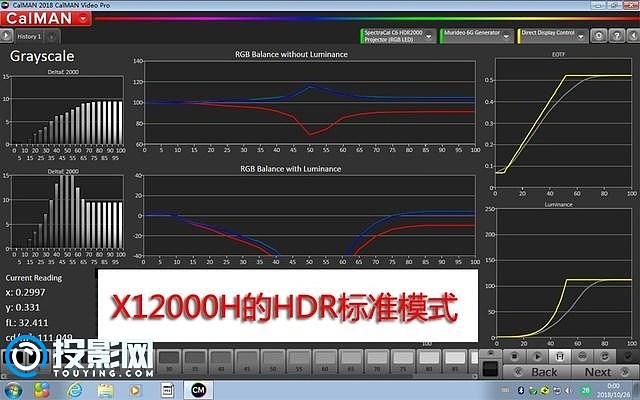Screen dimensions: 640x400
Task: Switch to CalMAN via CM taskbar icon
Action: [x=198, y=390]
